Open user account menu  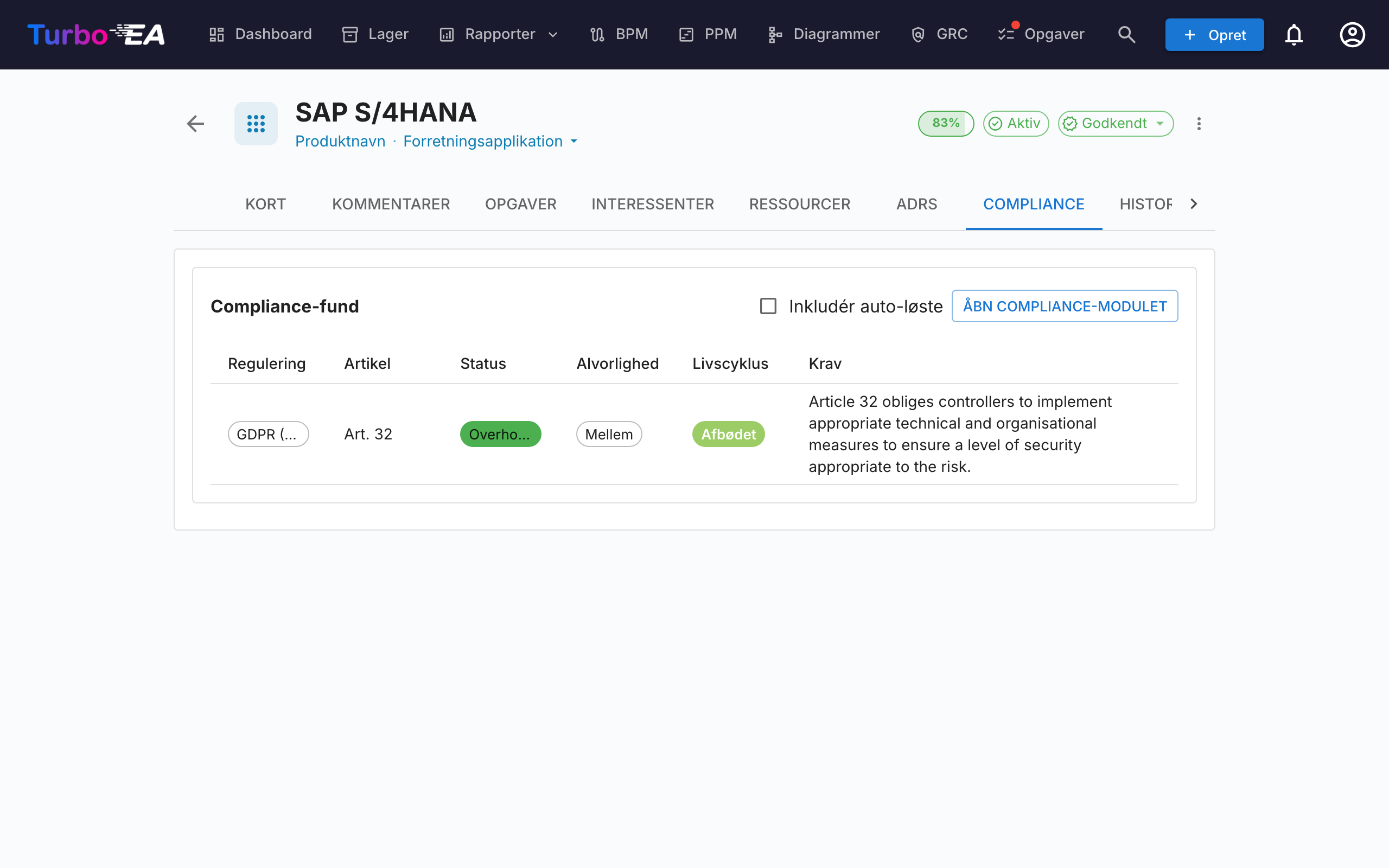(1352, 34)
